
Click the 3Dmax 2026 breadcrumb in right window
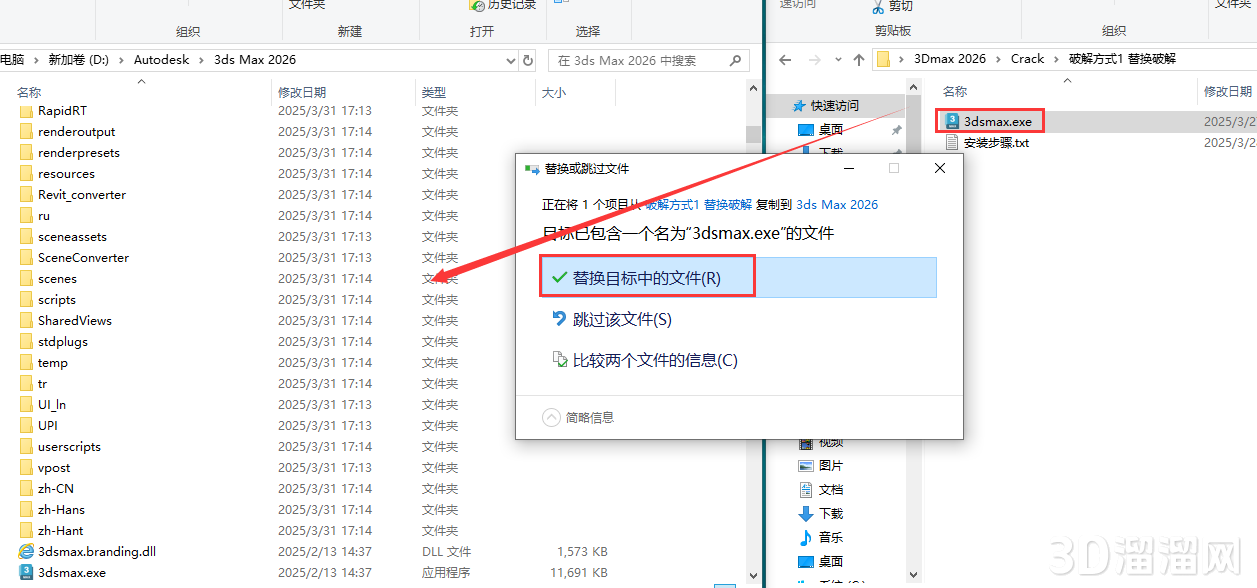pyautogui.click(x=950, y=59)
